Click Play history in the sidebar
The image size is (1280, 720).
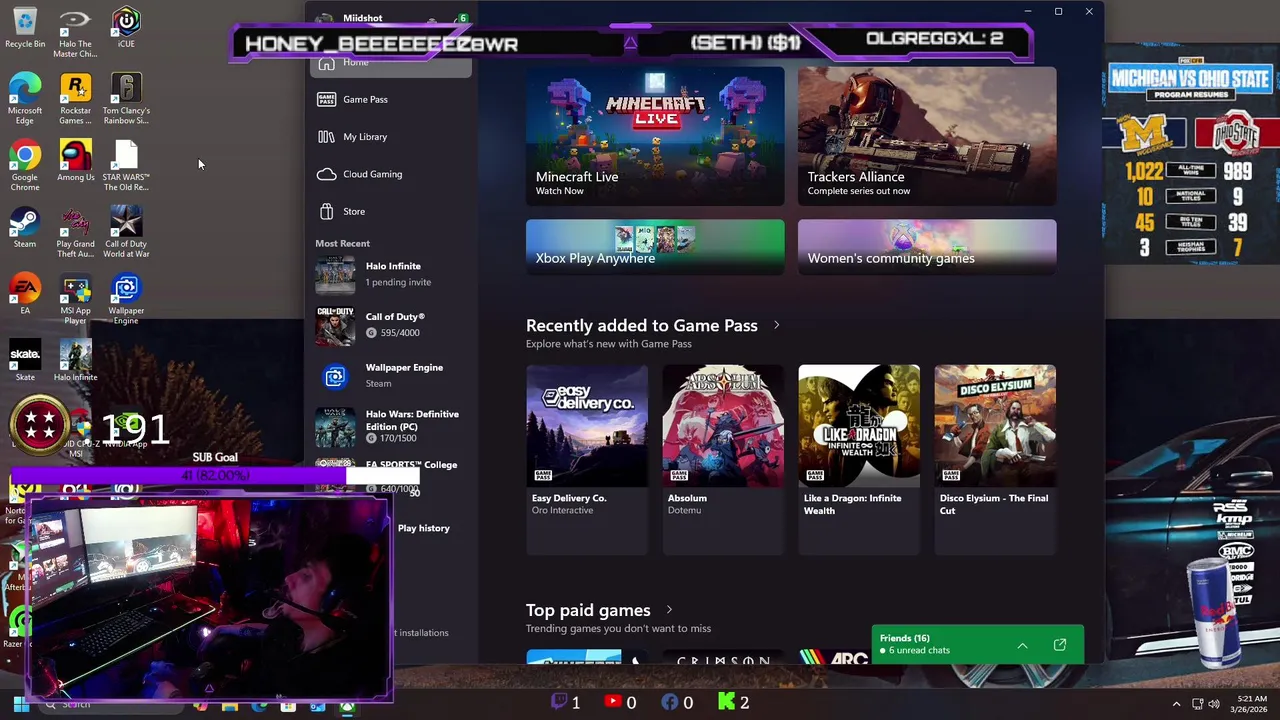[423, 528]
